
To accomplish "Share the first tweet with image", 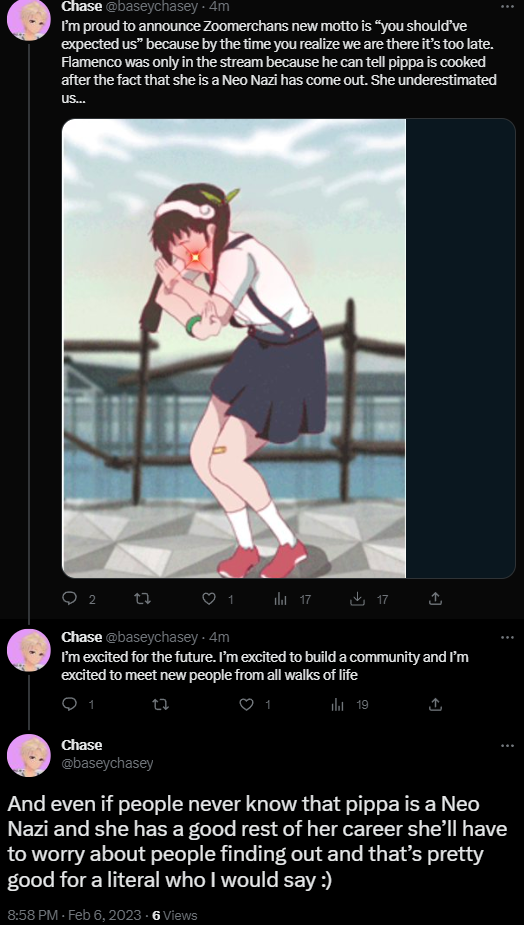I will coord(435,599).
